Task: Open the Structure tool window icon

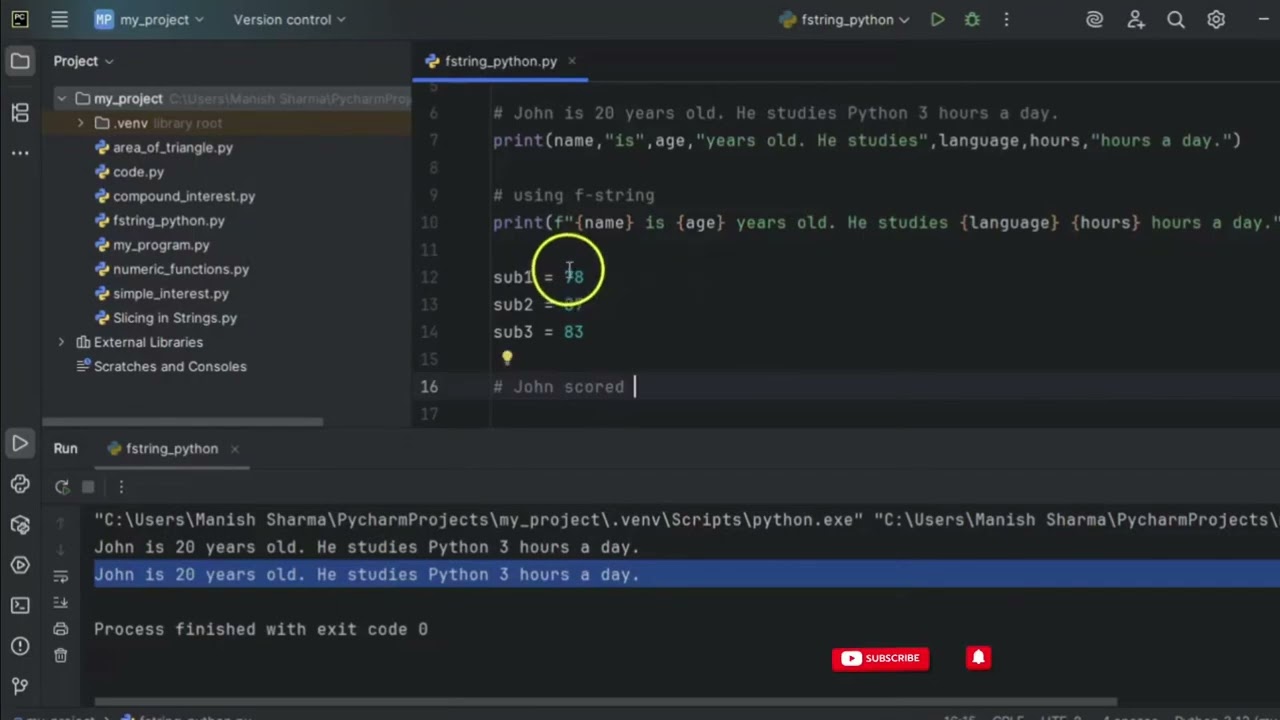Action: [20, 112]
